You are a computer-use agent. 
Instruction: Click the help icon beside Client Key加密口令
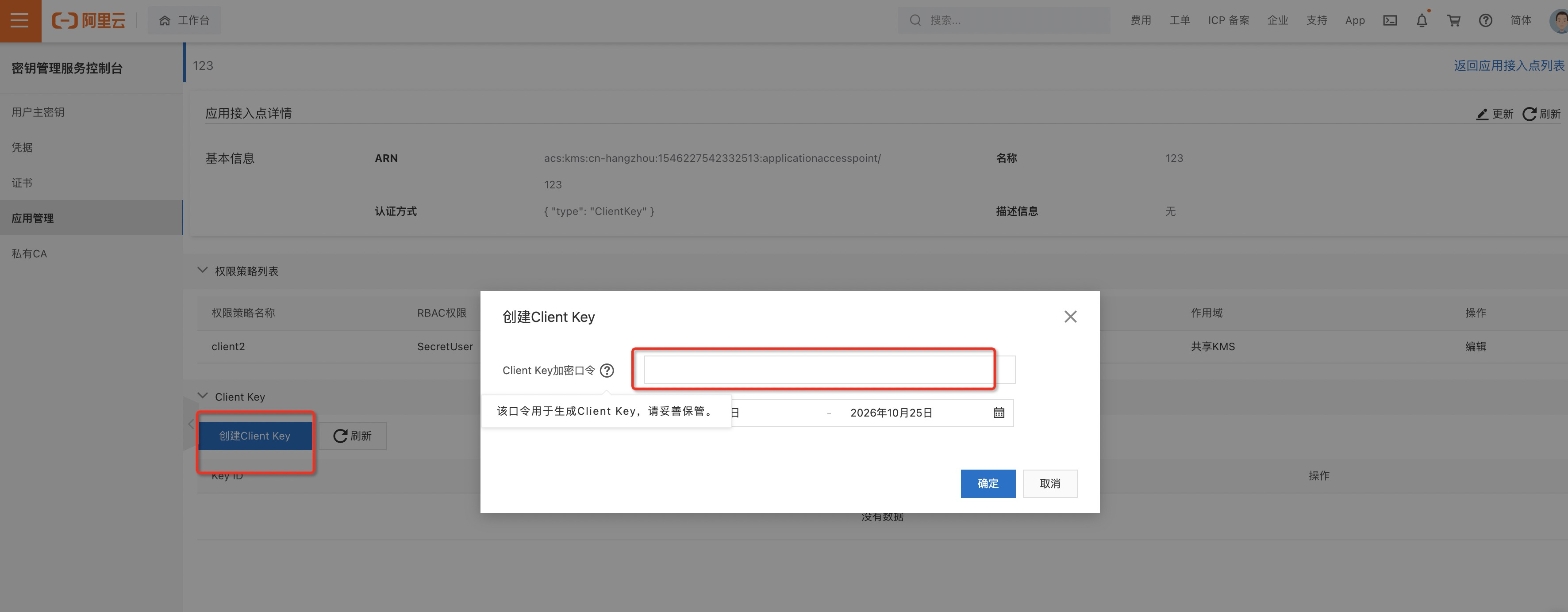pyautogui.click(x=607, y=371)
